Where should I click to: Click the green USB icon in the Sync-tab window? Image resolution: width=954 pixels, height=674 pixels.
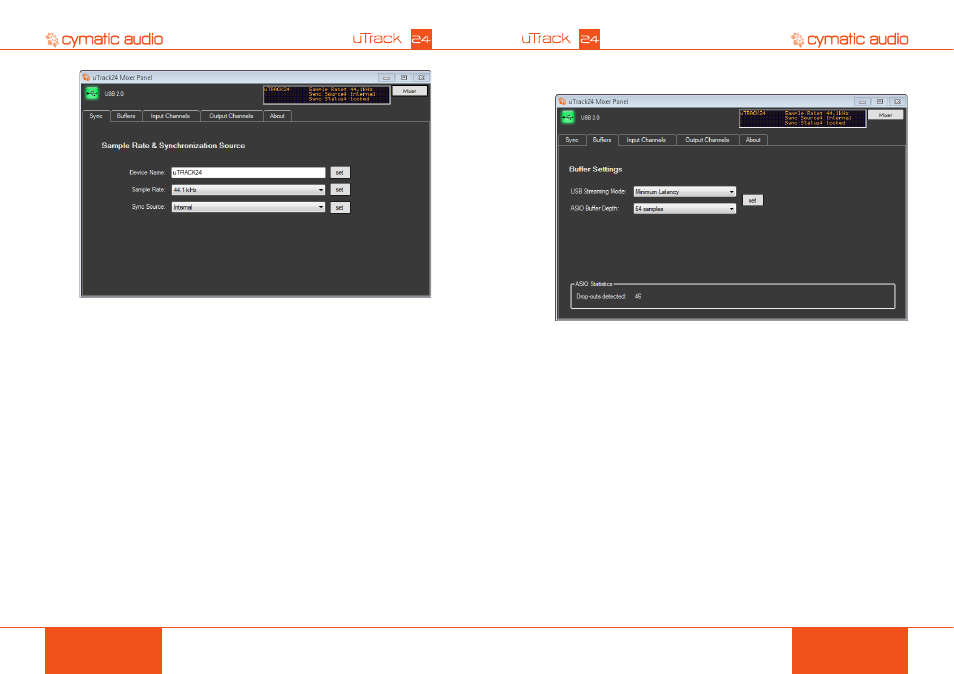point(92,94)
